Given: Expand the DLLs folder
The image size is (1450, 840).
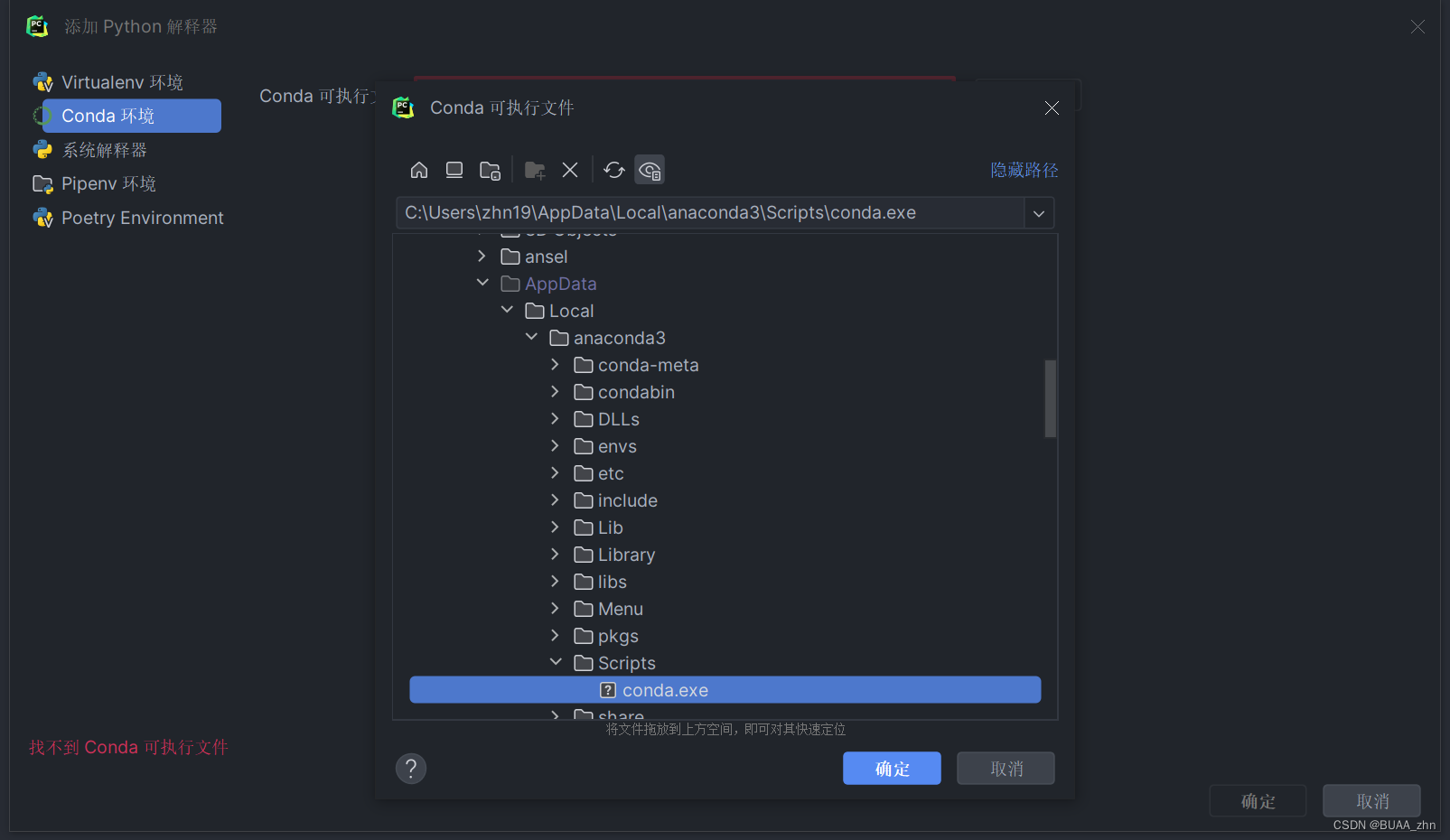Looking at the screenshot, I should (555, 418).
